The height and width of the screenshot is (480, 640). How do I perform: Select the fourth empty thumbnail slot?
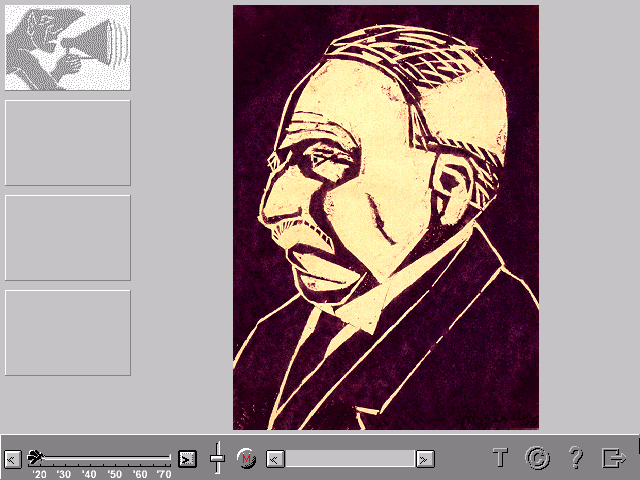click(68, 333)
